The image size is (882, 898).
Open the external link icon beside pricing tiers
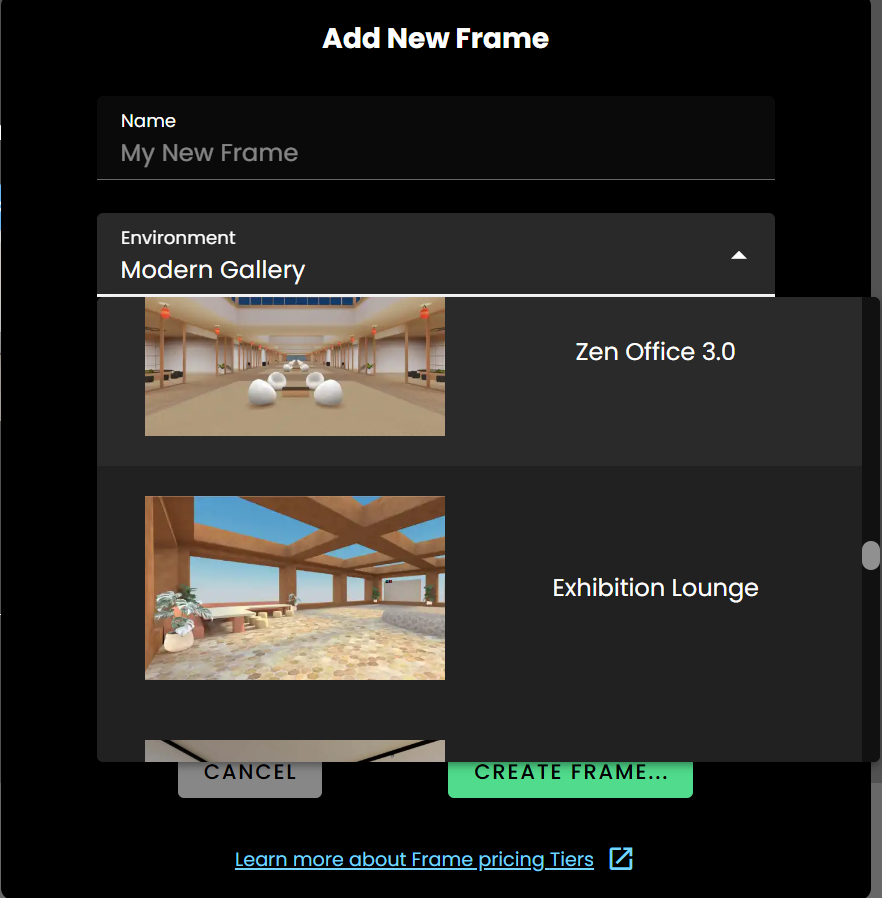pyautogui.click(x=621, y=859)
